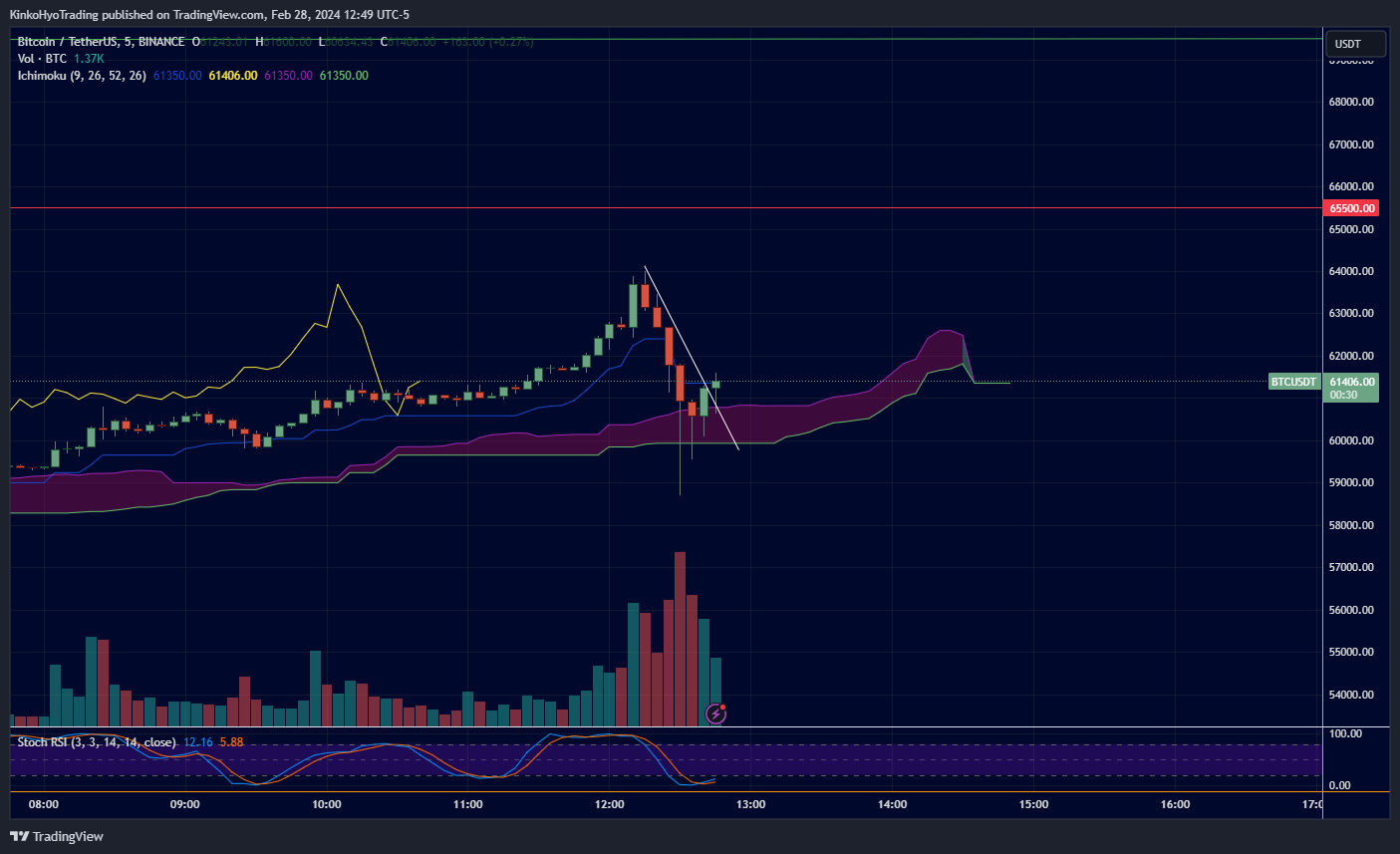This screenshot has height=854, width=1400.
Task: Click the volume value 1.37K
Action: click(x=89, y=59)
